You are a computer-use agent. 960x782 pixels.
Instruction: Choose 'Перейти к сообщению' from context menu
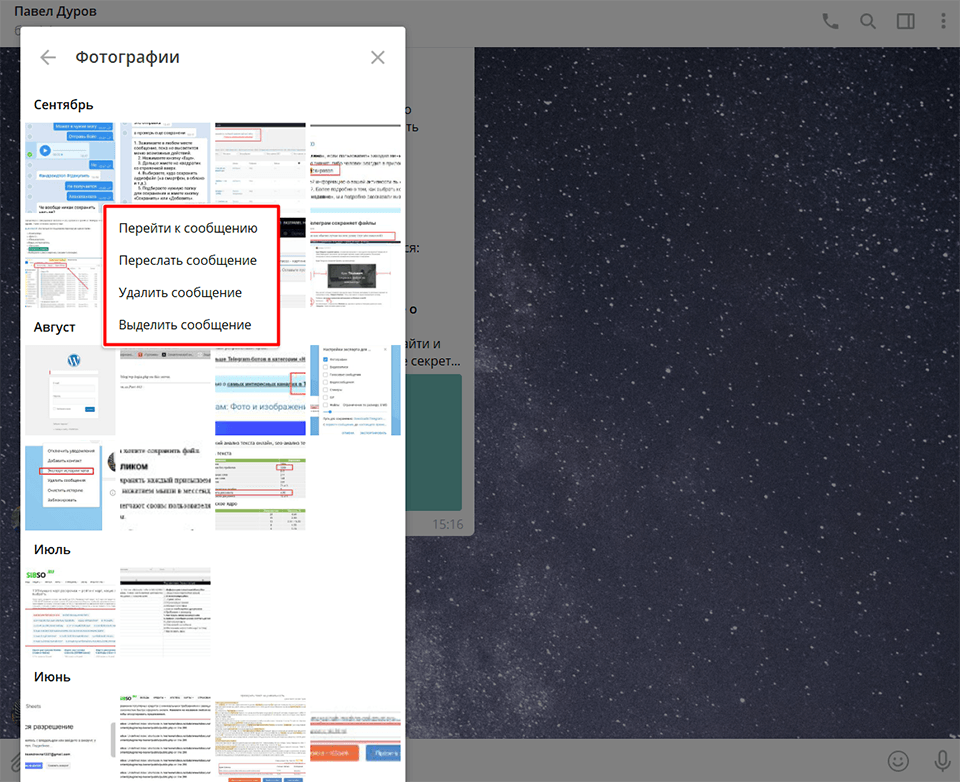(x=188, y=228)
